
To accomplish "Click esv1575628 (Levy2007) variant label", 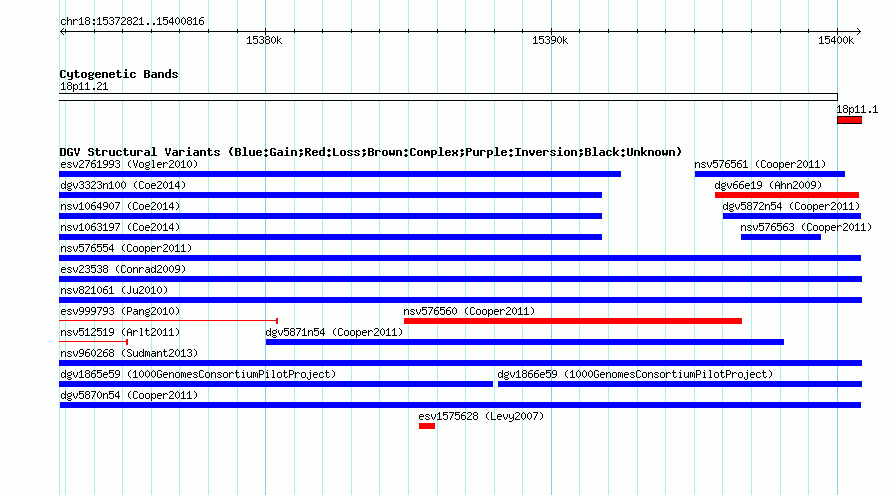I will pos(481,416).
